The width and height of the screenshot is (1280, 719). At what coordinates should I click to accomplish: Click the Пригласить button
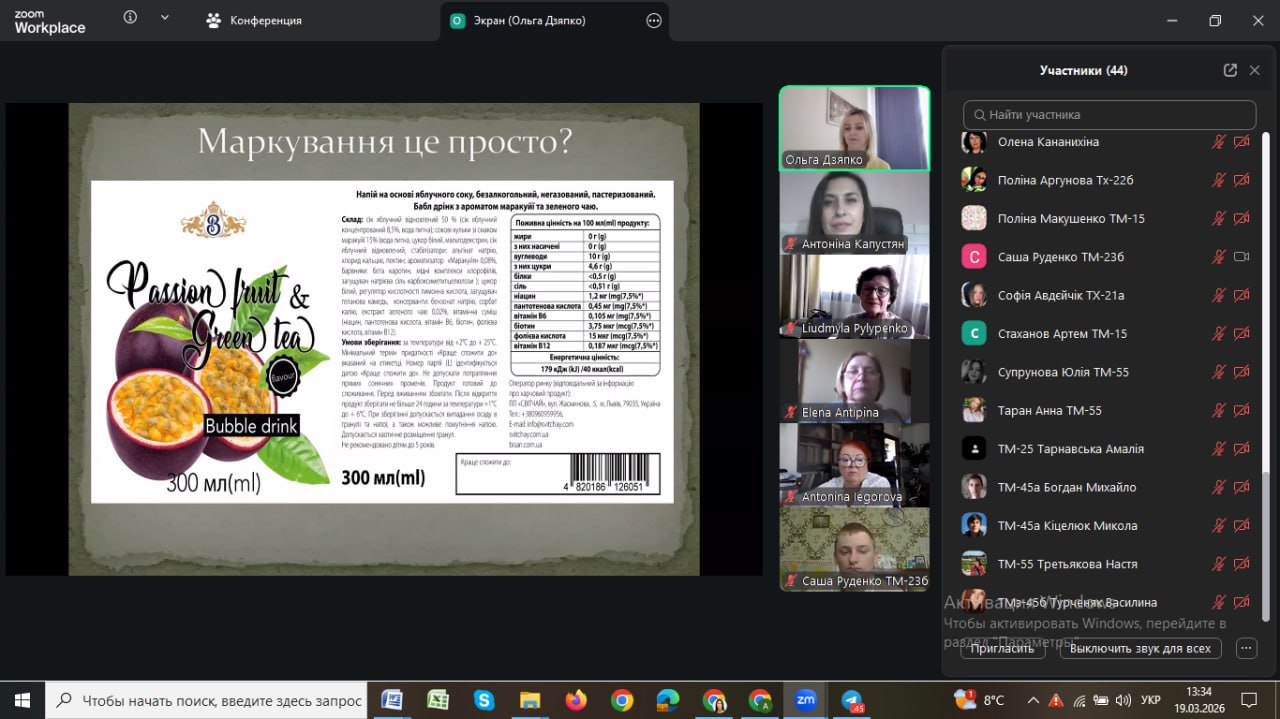[x=1003, y=648]
